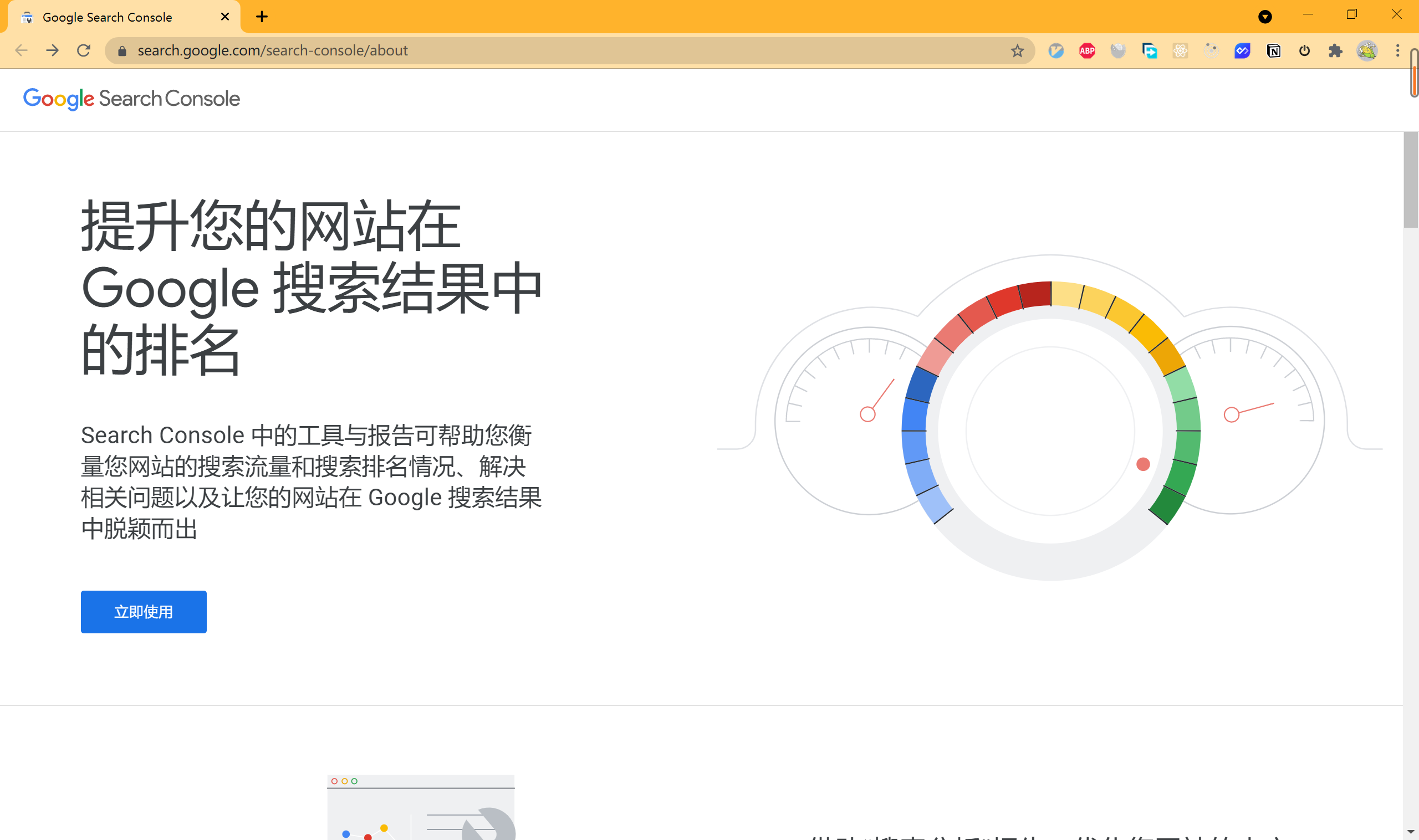Open a new tab with plus button
The width and height of the screenshot is (1419, 840).
click(x=262, y=17)
